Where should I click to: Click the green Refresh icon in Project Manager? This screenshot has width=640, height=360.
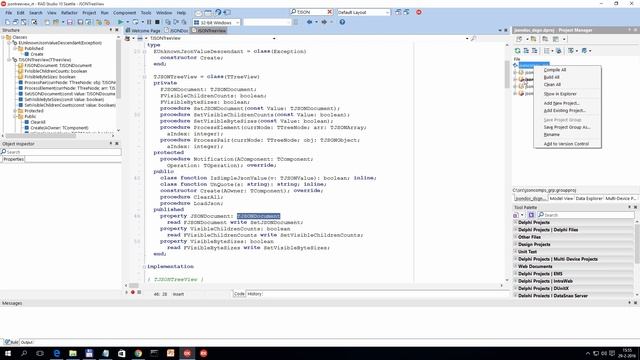pos(518,51)
